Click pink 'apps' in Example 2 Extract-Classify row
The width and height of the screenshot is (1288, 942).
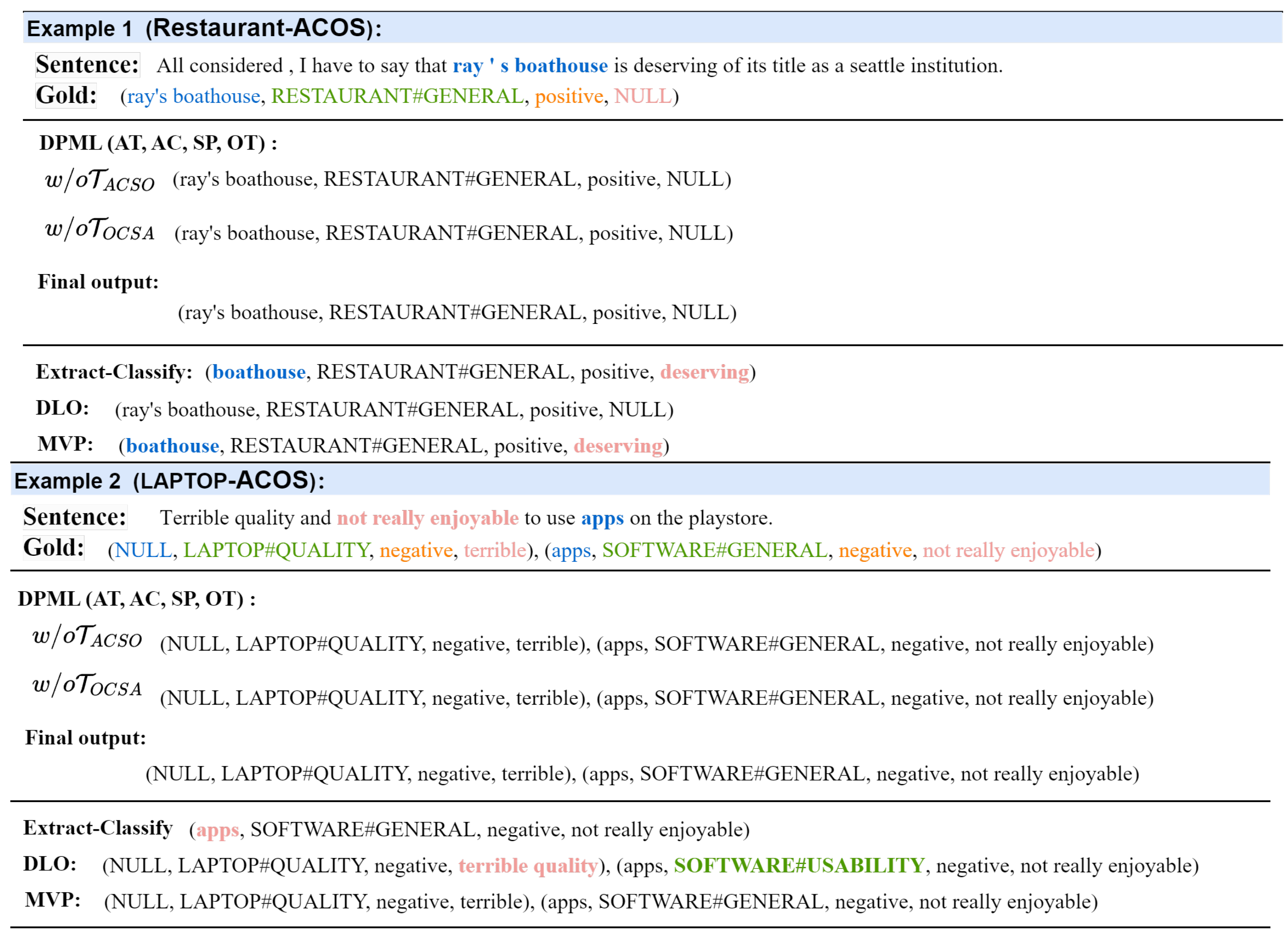tap(217, 831)
